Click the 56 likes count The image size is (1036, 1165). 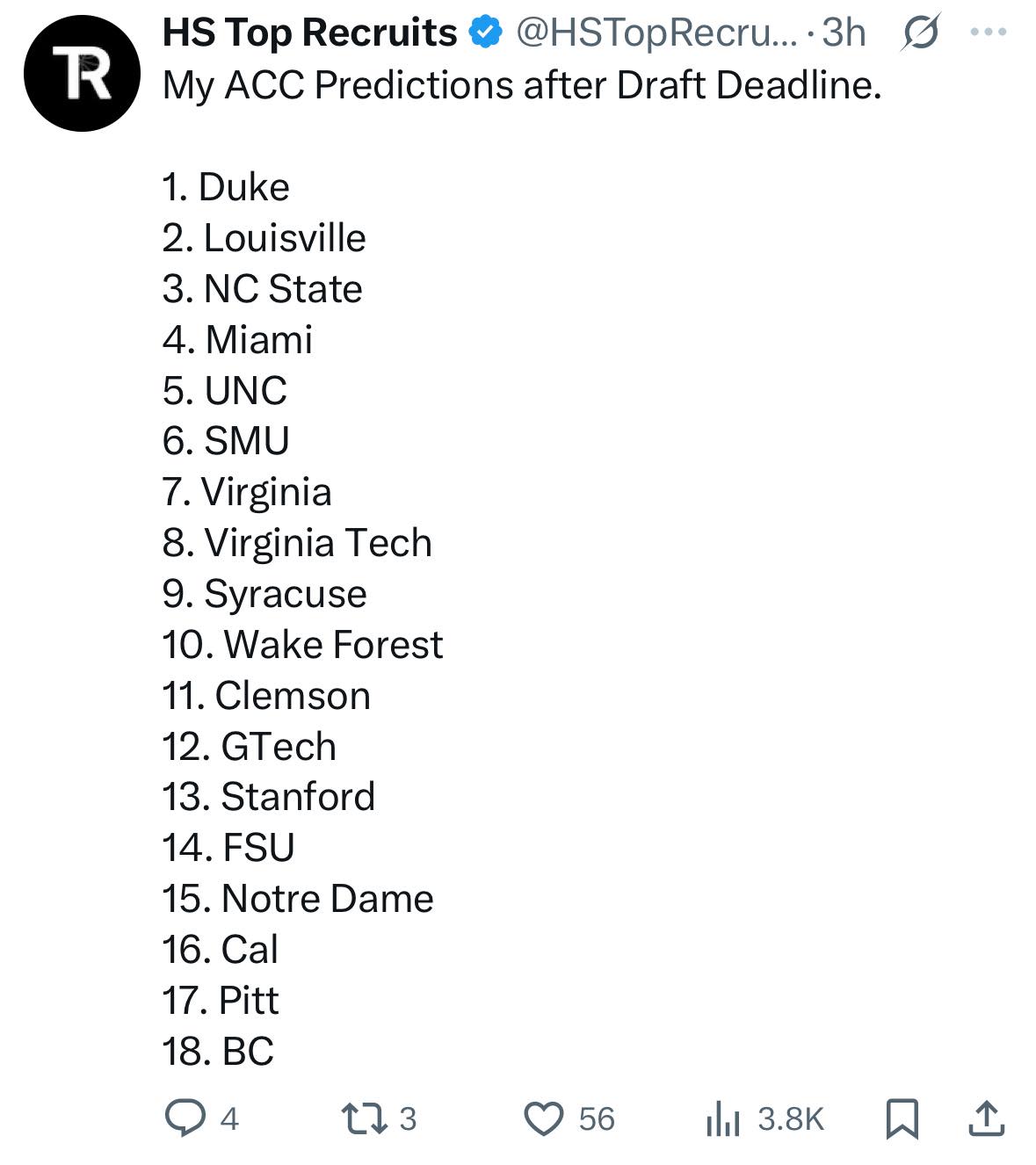tap(597, 1119)
